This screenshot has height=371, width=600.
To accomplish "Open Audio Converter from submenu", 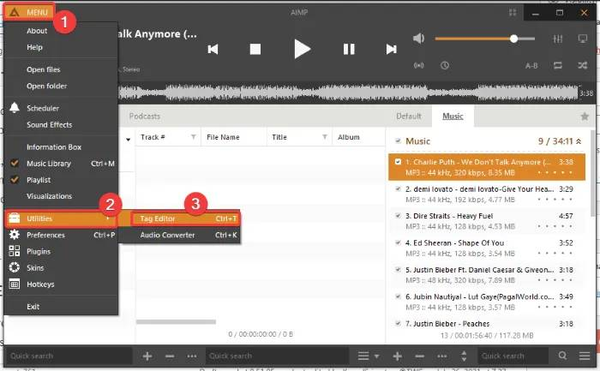I will click(x=185, y=235).
